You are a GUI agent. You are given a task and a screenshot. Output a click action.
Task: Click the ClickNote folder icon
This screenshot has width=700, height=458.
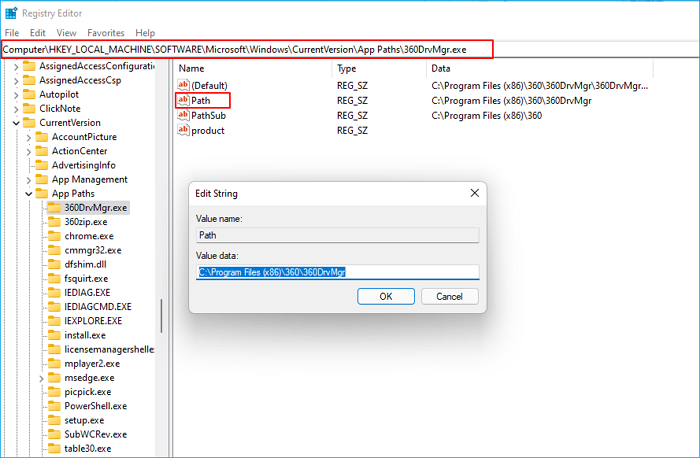[29, 108]
